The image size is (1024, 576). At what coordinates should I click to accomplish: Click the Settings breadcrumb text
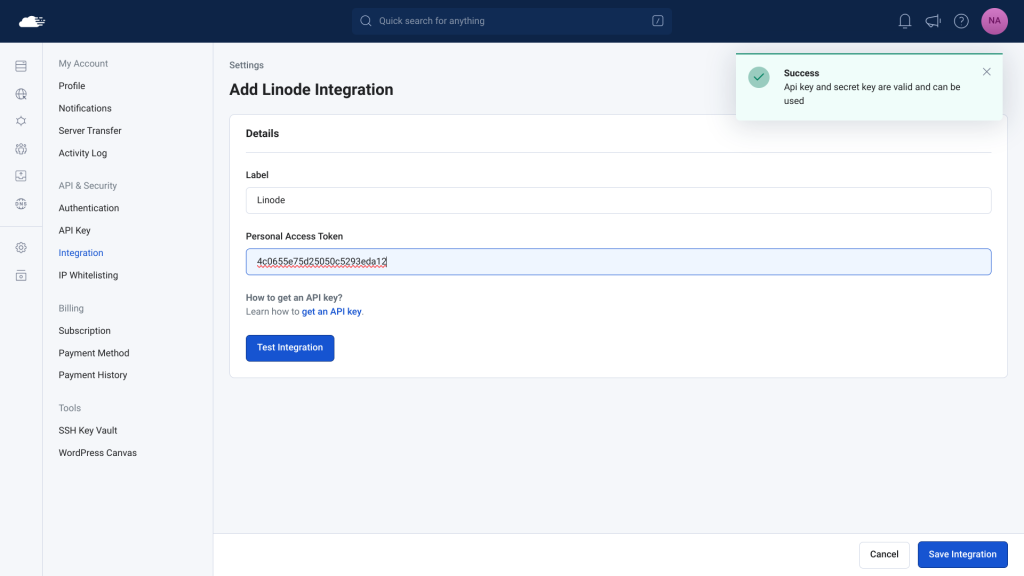coord(246,65)
